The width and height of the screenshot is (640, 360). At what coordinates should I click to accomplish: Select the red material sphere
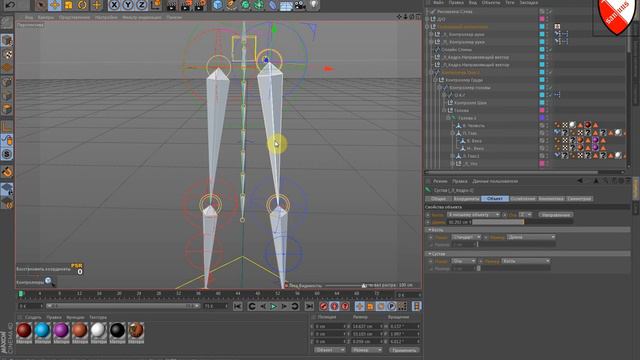click(24, 330)
